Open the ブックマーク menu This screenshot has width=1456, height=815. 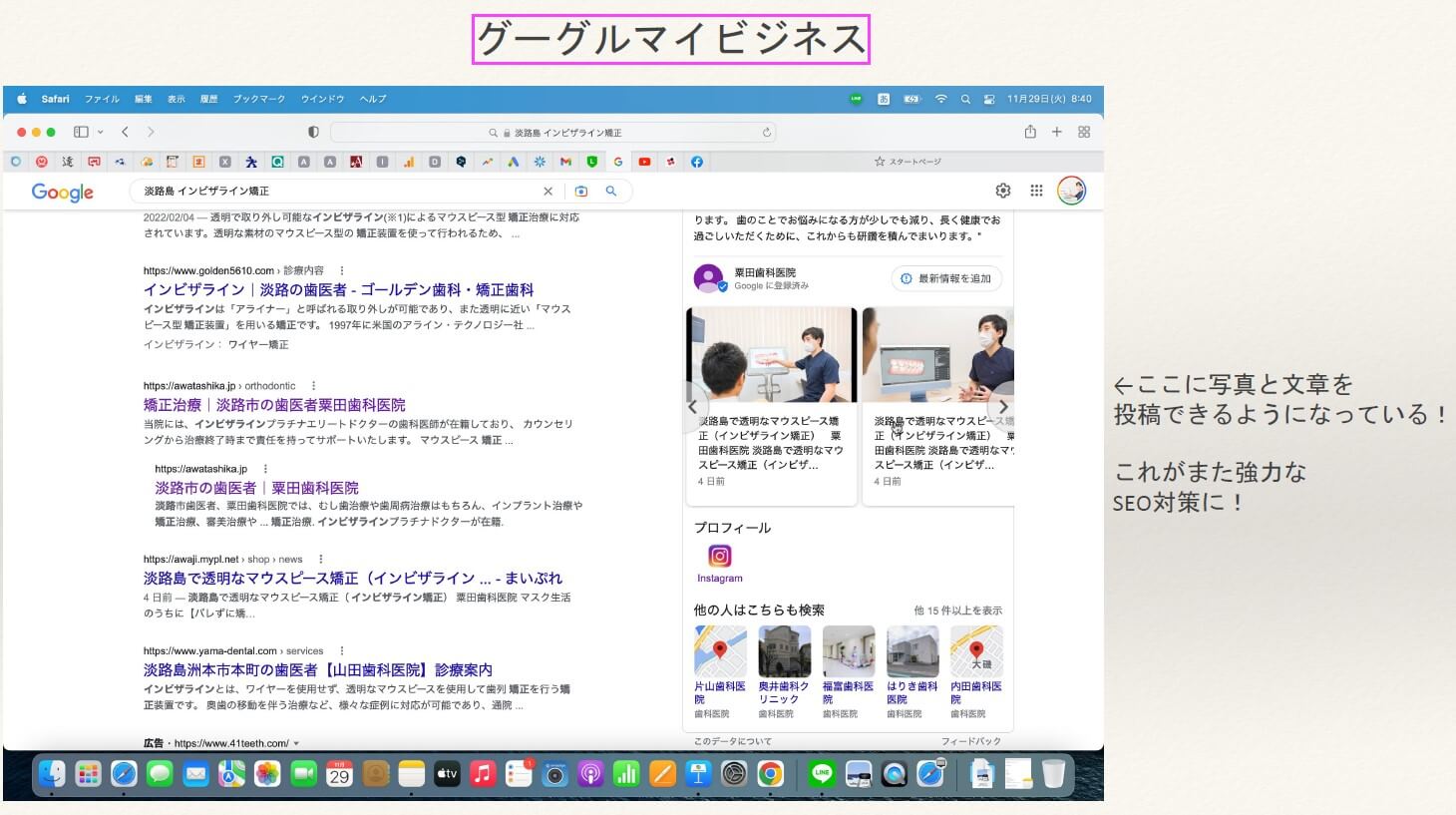[x=259, y=99]
